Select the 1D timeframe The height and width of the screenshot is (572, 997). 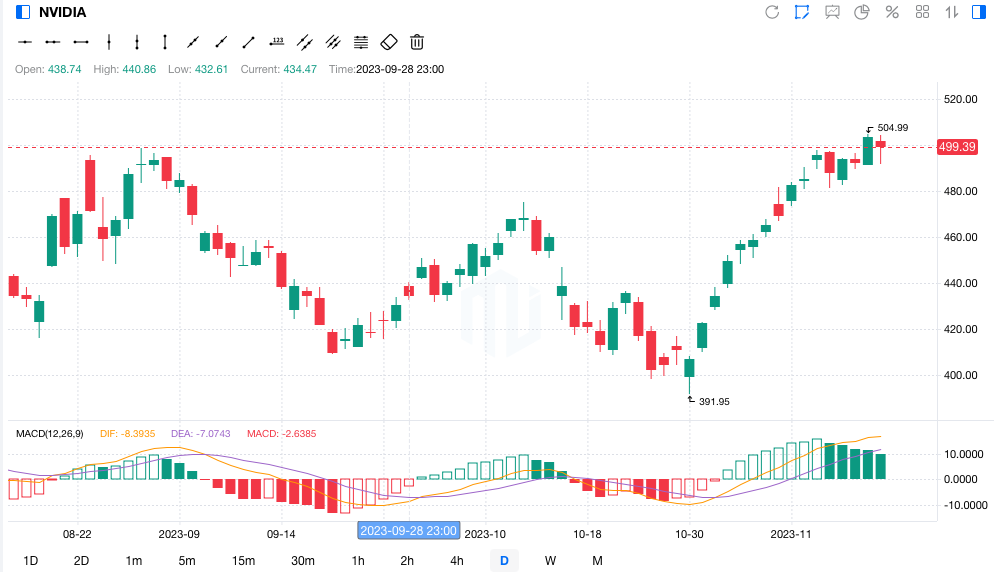pyautogui.click(x=31, y=560)
